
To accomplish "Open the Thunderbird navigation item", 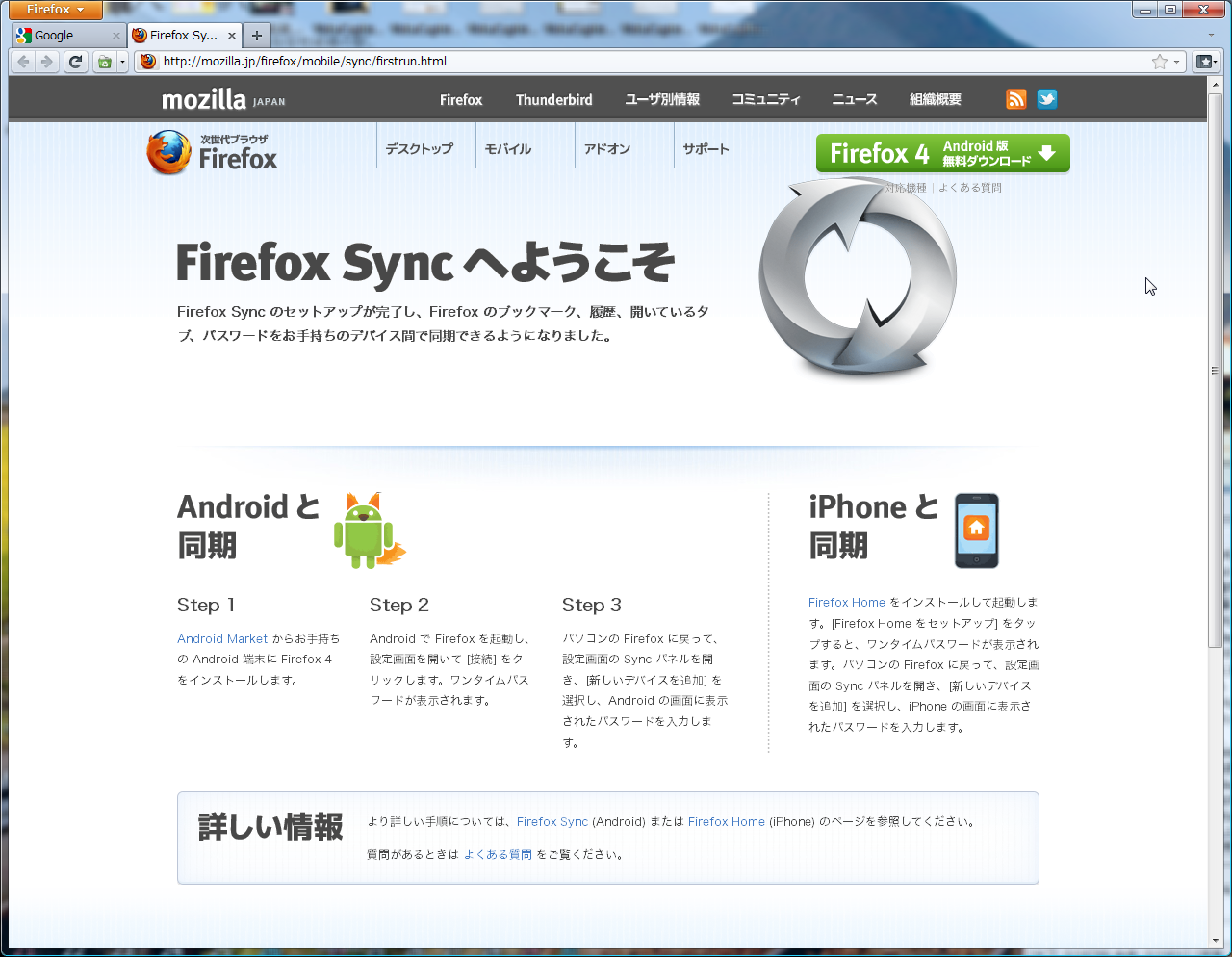I will [x=554, y=99].
